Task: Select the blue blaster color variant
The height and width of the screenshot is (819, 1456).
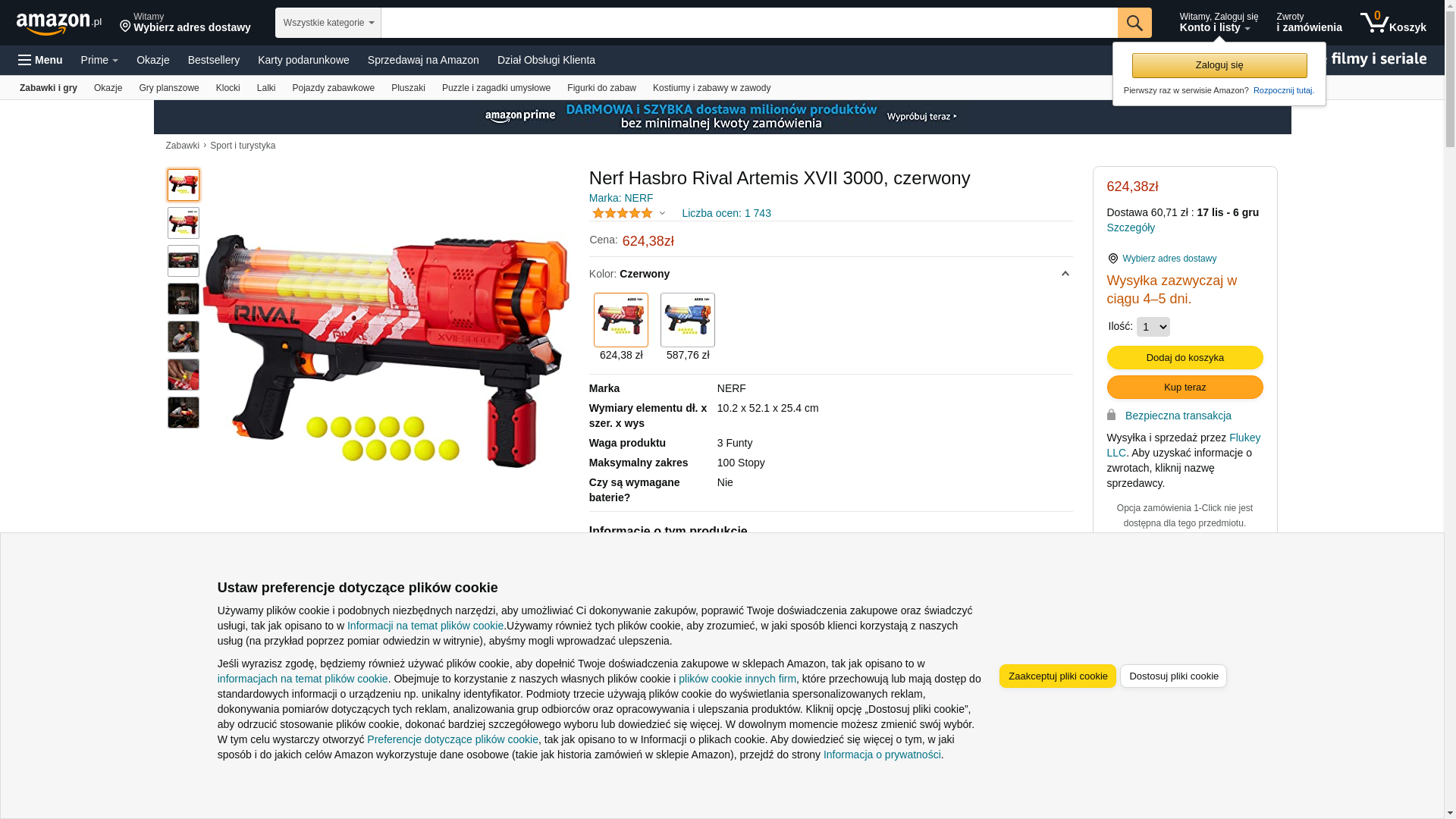Action: point(688,320)
